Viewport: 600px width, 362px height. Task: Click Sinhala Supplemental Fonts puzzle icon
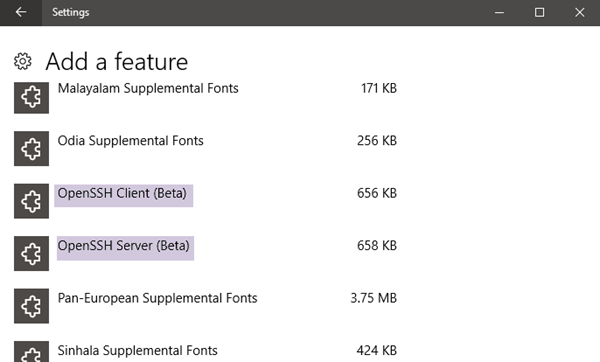(31, 352)
